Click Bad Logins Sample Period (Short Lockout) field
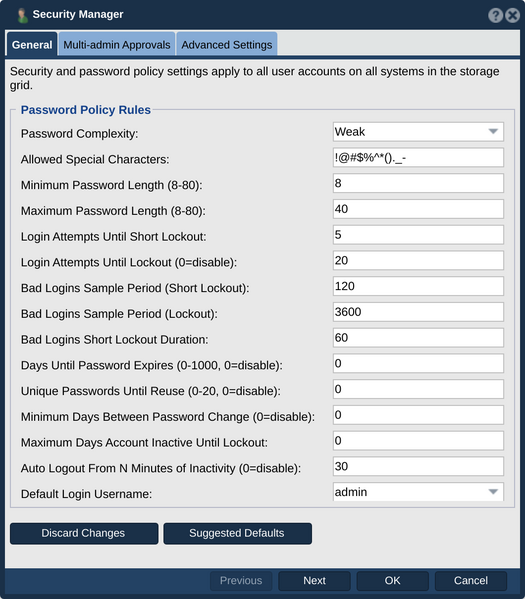The width and height of the screenshot is (525, 599). pyautogui.click(x=418, y=286)
